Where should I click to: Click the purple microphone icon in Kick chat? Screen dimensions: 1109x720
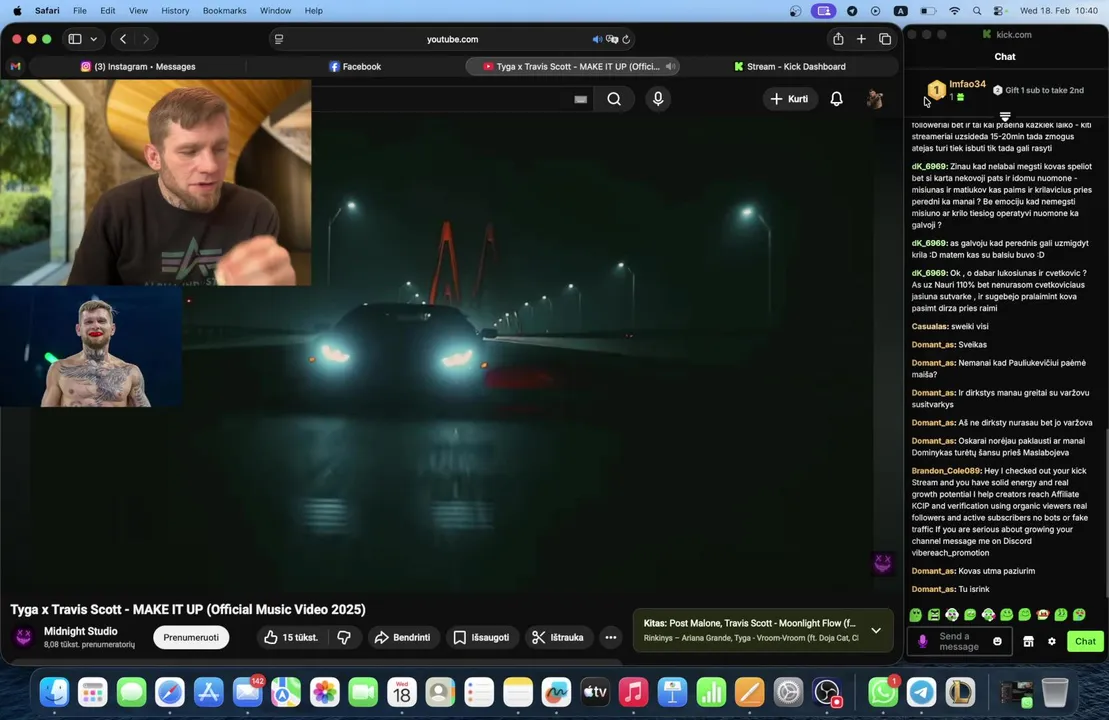coord(922,641)
